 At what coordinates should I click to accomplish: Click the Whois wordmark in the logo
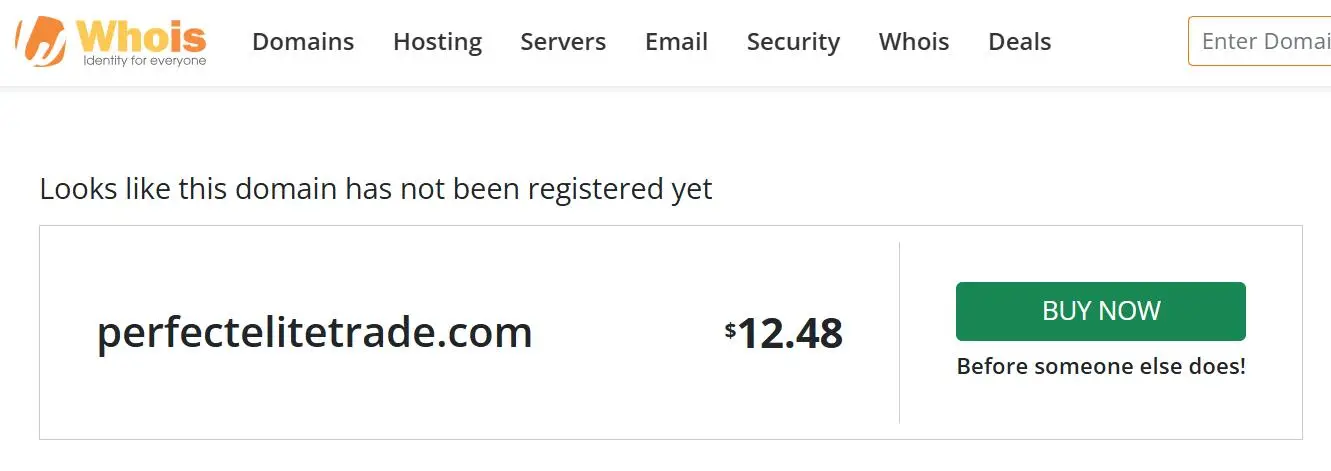(x=140, y=35)
